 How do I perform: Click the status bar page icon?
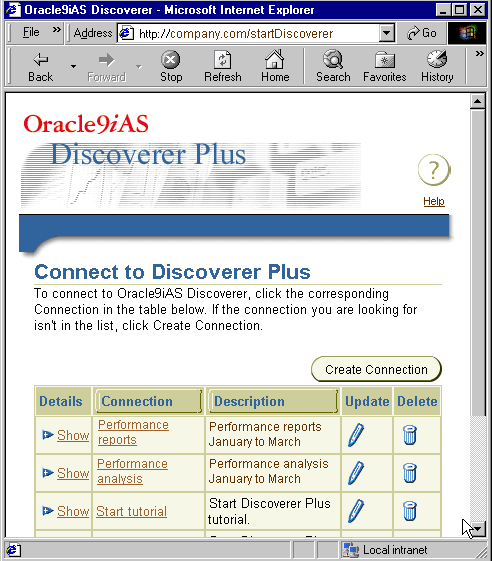(14, 550)
